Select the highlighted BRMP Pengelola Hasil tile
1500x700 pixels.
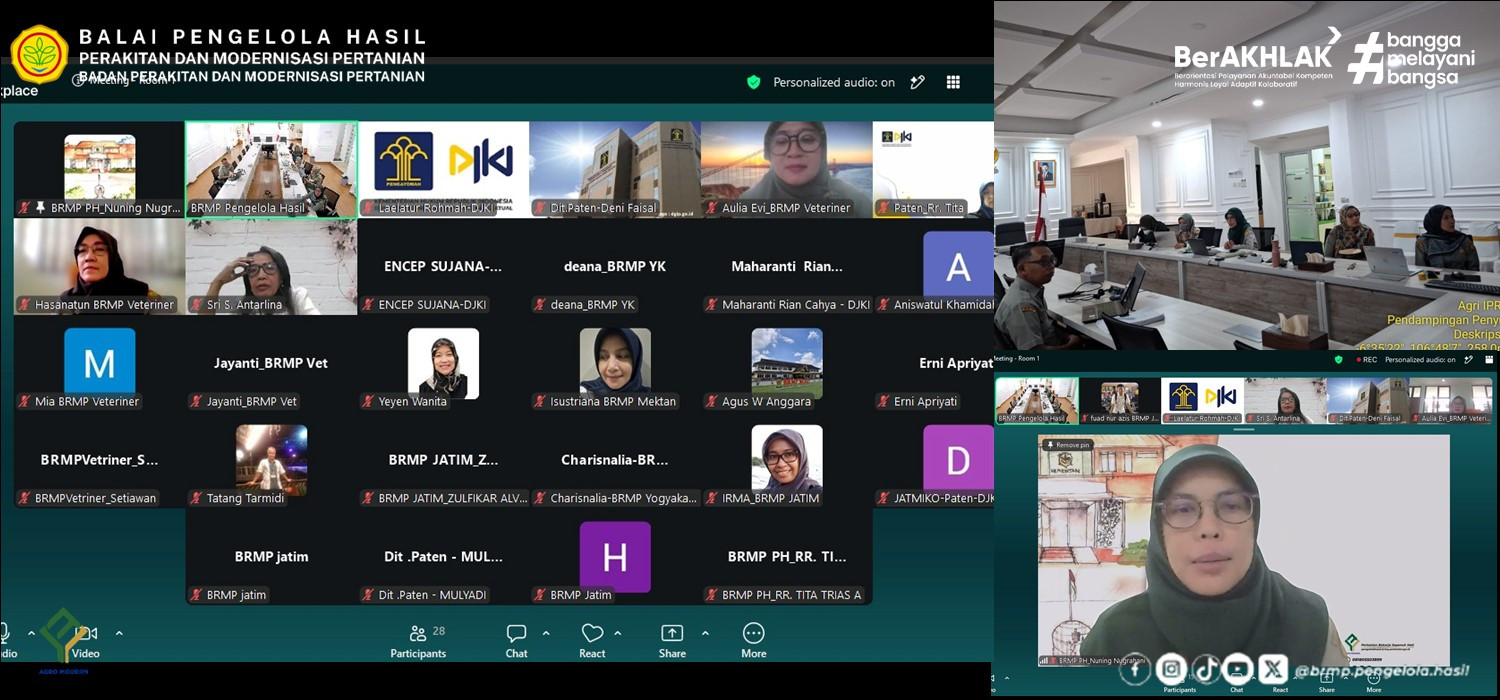(271, 169)
